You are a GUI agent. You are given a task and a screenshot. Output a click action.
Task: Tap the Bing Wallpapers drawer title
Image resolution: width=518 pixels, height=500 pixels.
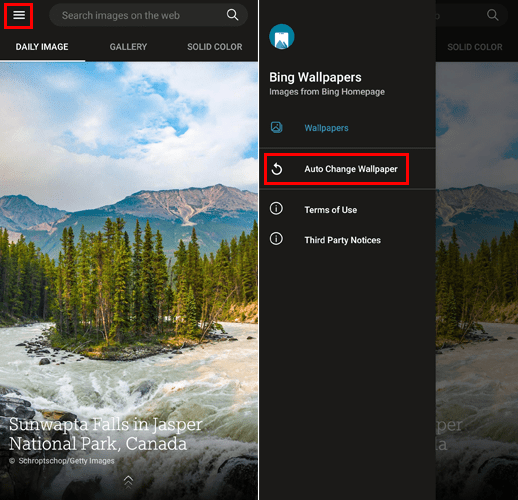click(315, 77)
